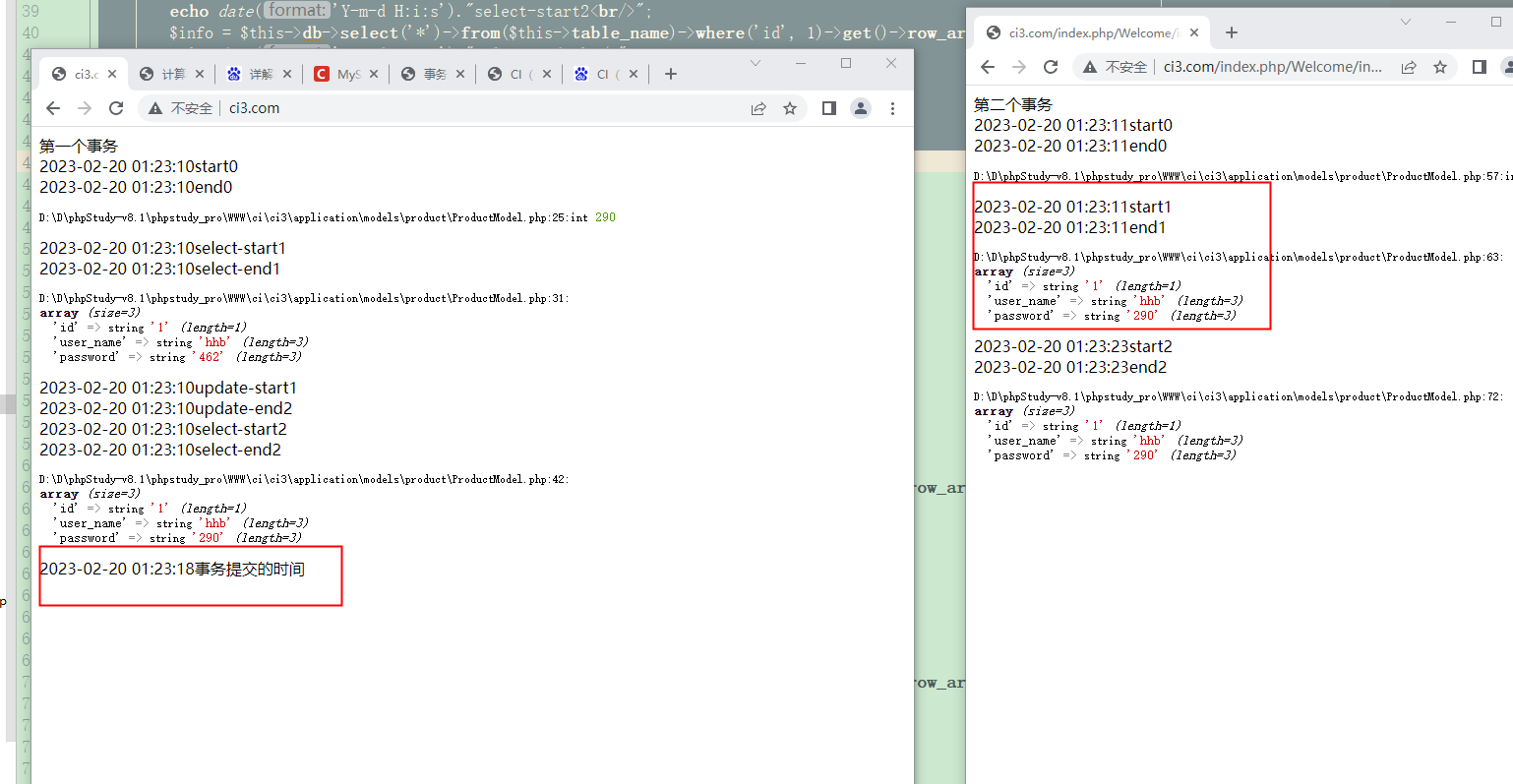Click the heading 第一个事务
Screen dimensions: 1513x784
tap(79, 146)
